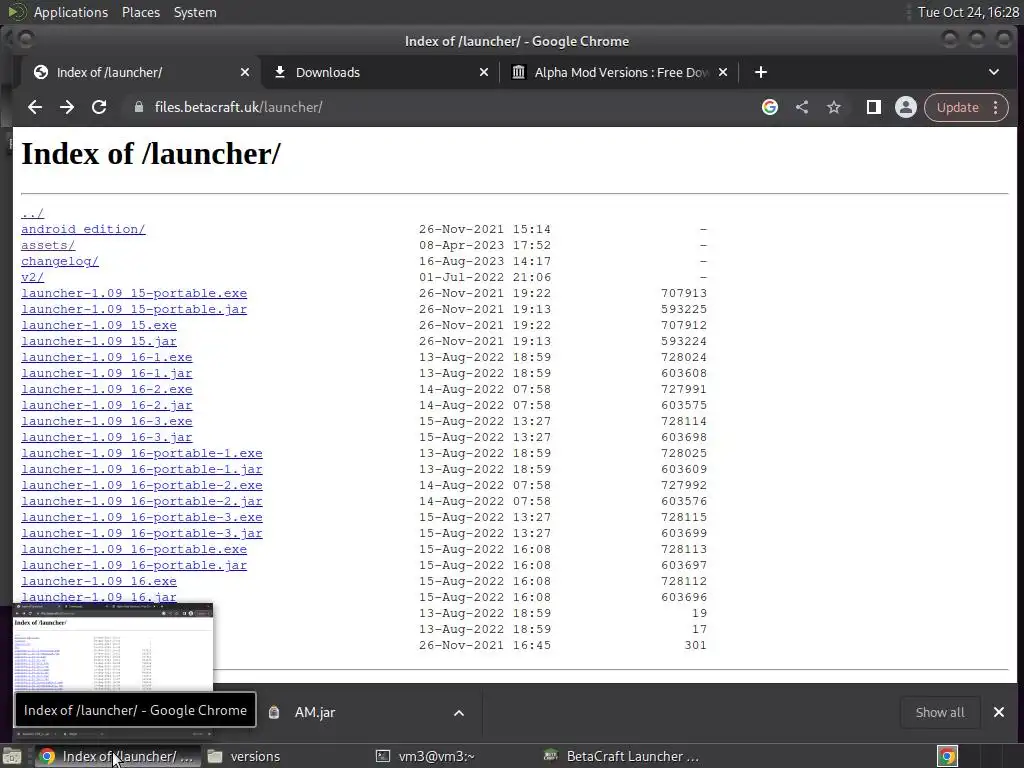
Task: Open the v2/ folder link
Action: pyautogui.click(x=32, y=278)
